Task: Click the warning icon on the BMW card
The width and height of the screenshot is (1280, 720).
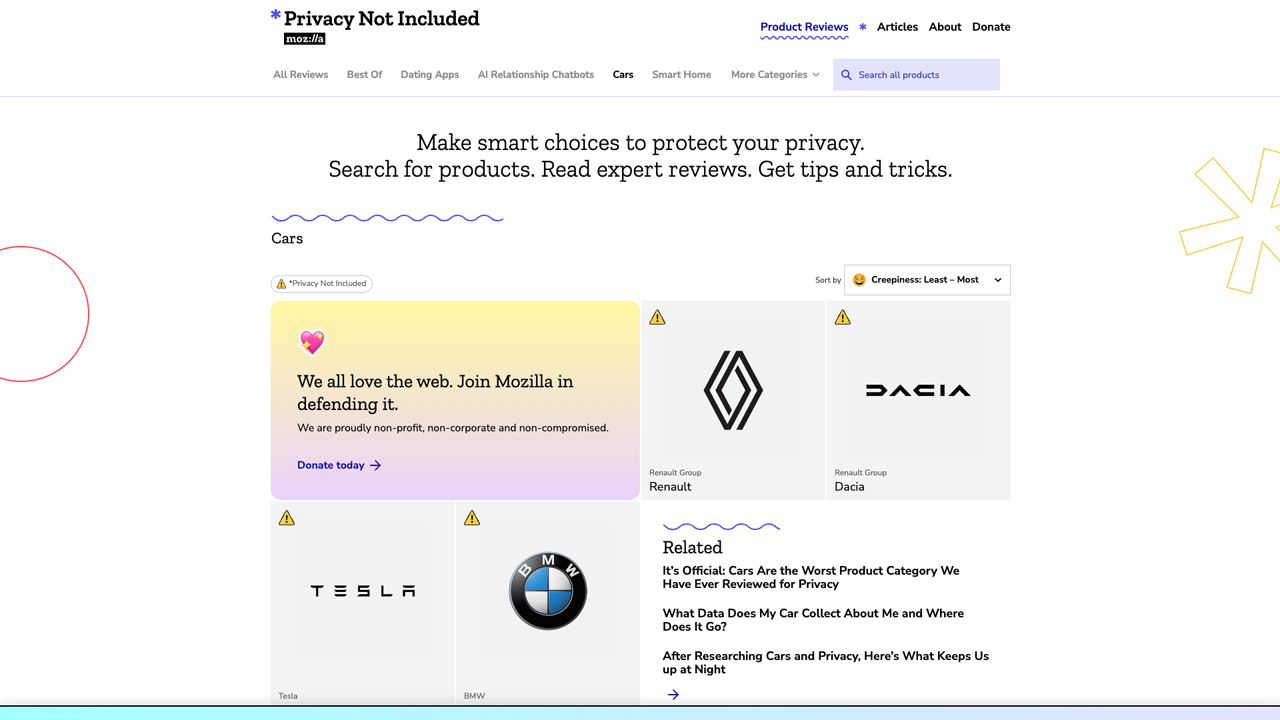Action: pos(472,518)
